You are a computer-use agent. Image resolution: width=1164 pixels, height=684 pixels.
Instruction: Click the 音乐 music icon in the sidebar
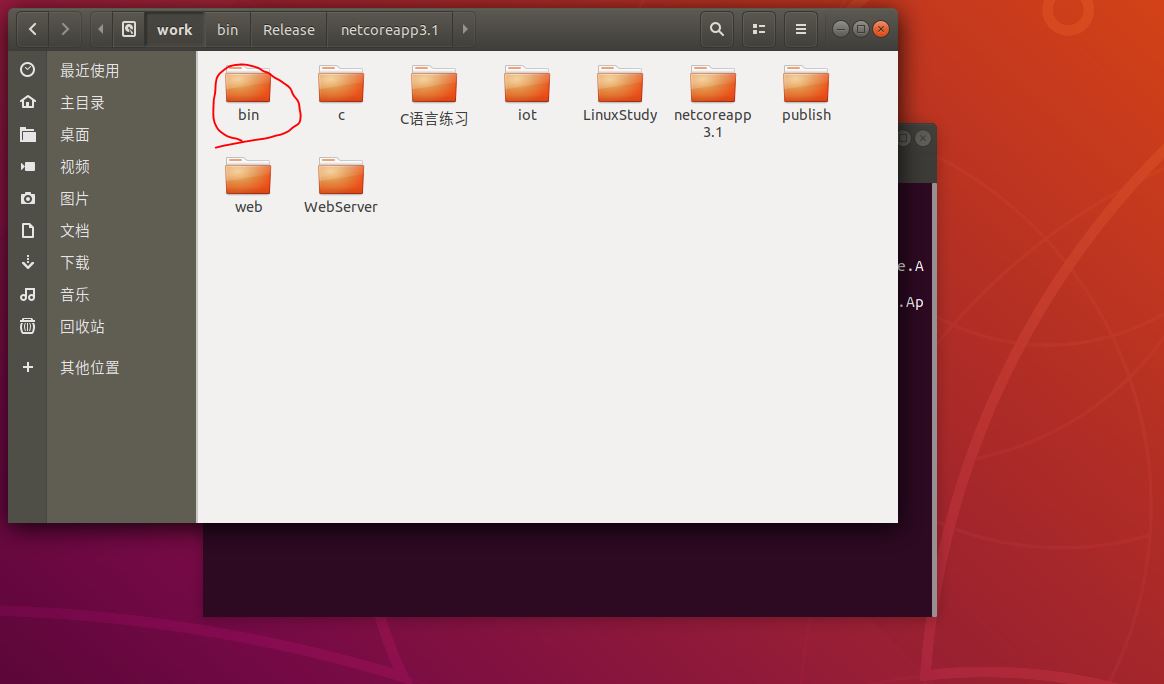pos(27,294)
